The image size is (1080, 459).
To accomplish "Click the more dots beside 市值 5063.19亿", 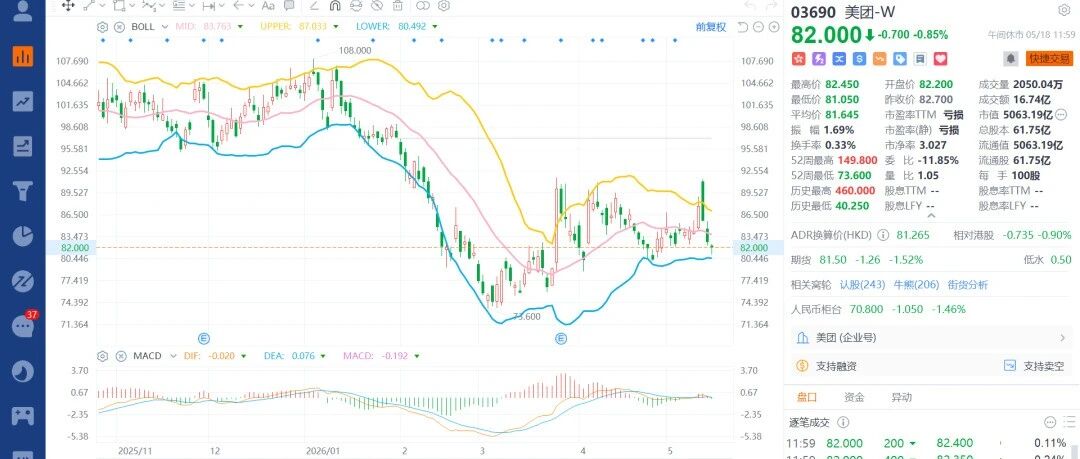I will coord(1061,114).
